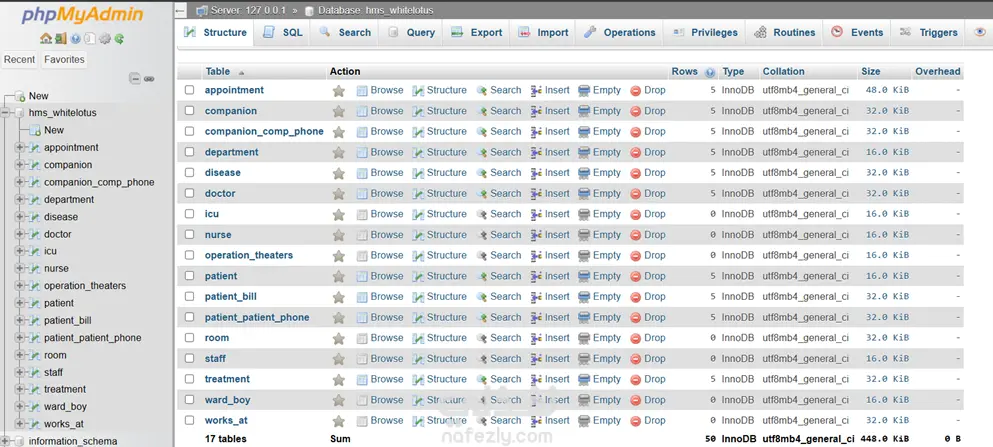The width and height of the screenshot is (993, 447).
Task: Sort by the Table column header
Action: point(218,72)
